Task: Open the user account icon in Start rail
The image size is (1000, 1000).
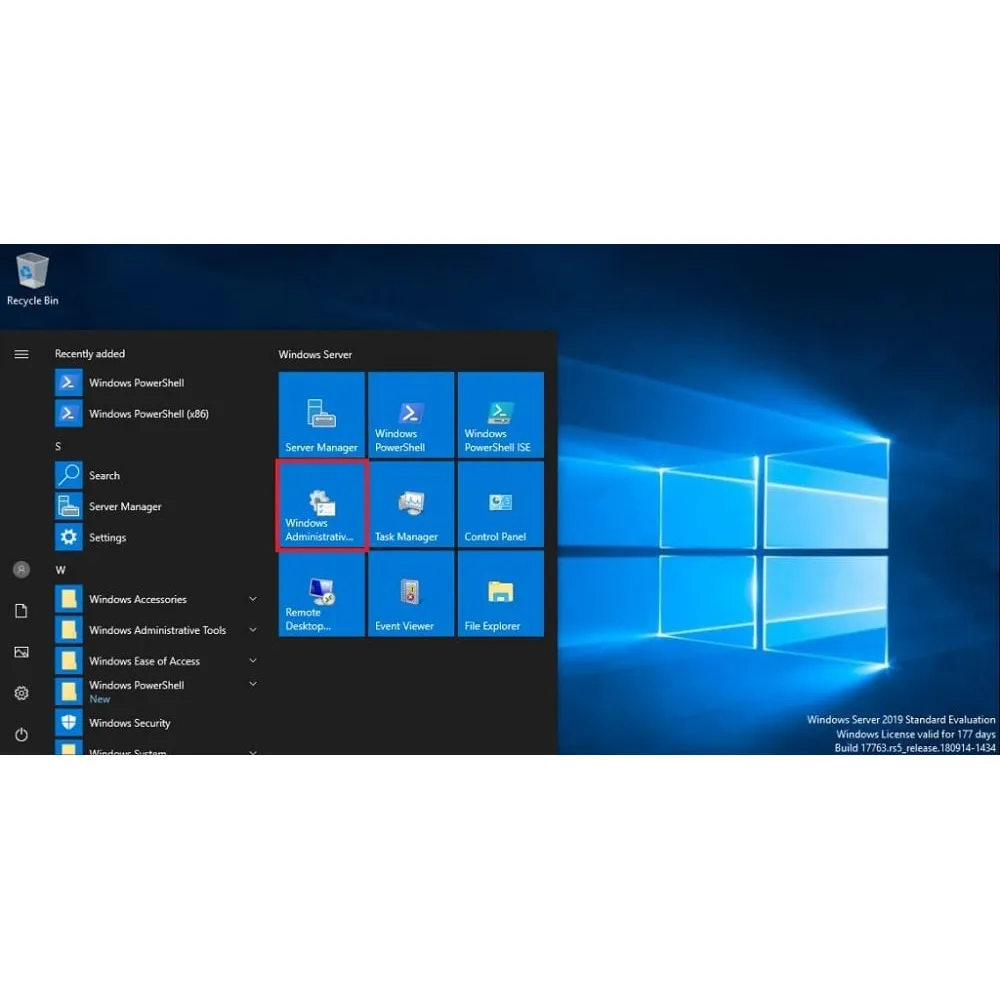Action: (x=21, y=570)
